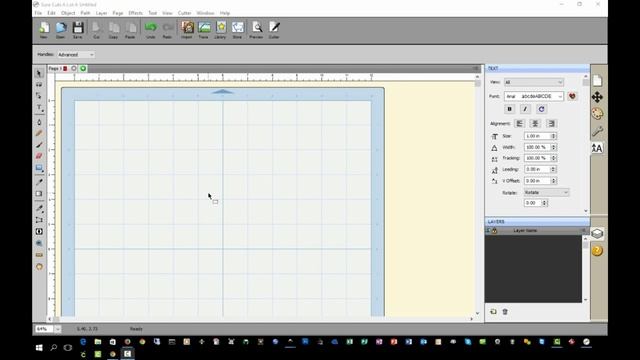Image resolution: width=640 pixels, height=360 pixels.
Task: Delete the selected layer with trash icon
Action: (505, 311)
